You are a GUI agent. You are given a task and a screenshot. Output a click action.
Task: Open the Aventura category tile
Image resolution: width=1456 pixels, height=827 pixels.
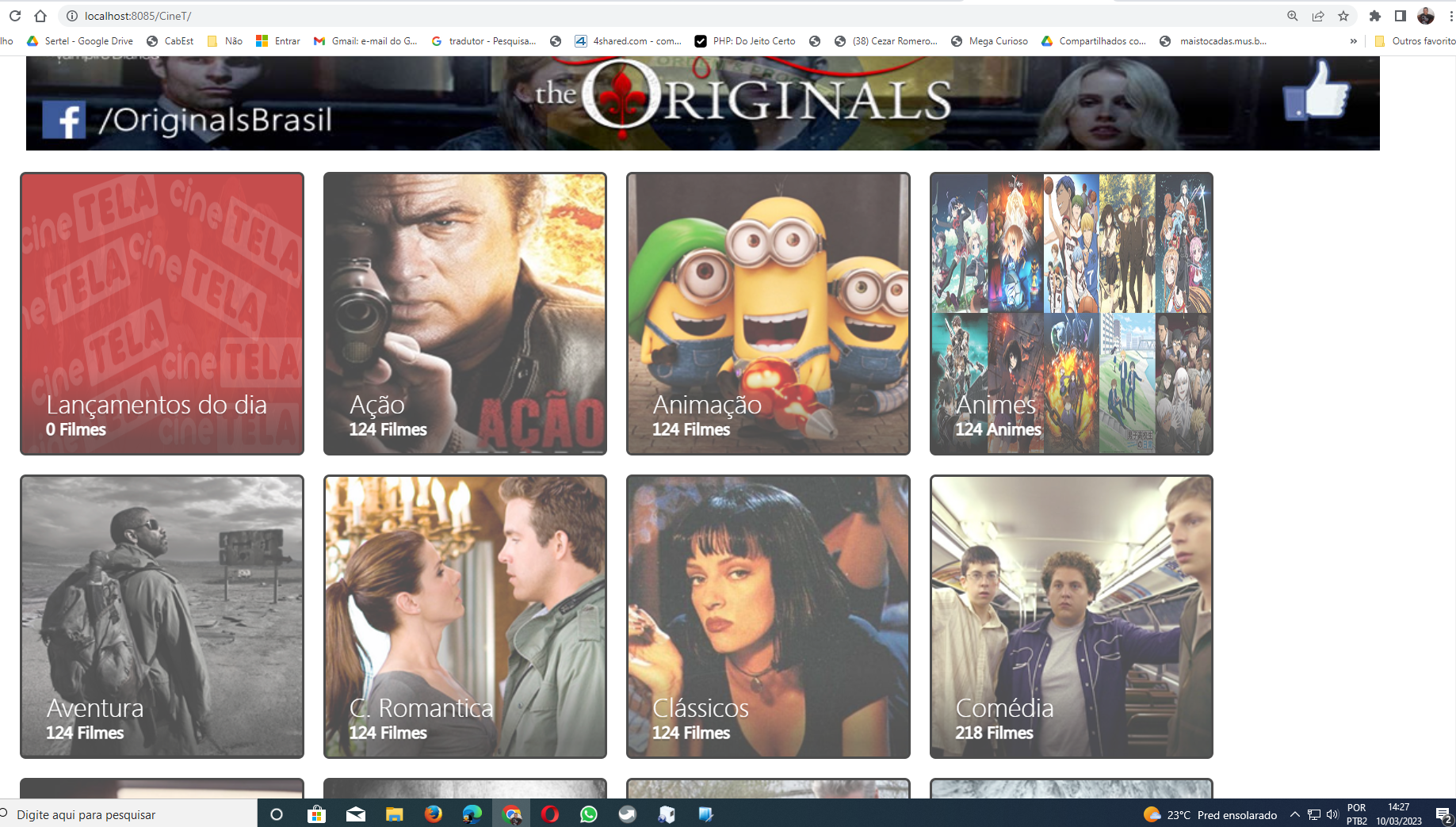[162, 616]
